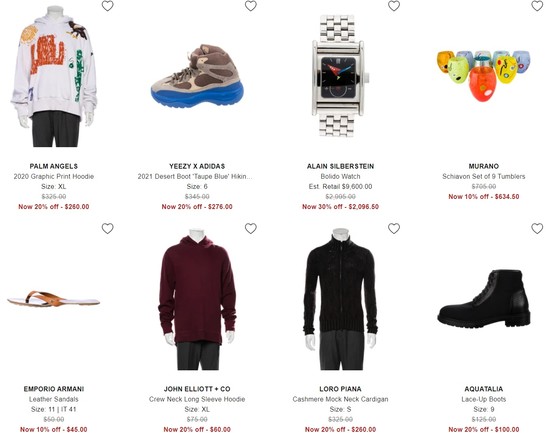This screenshot has width=550, height=433.
Task: Click the PALM ANGELS brand link
Action: 54,166
